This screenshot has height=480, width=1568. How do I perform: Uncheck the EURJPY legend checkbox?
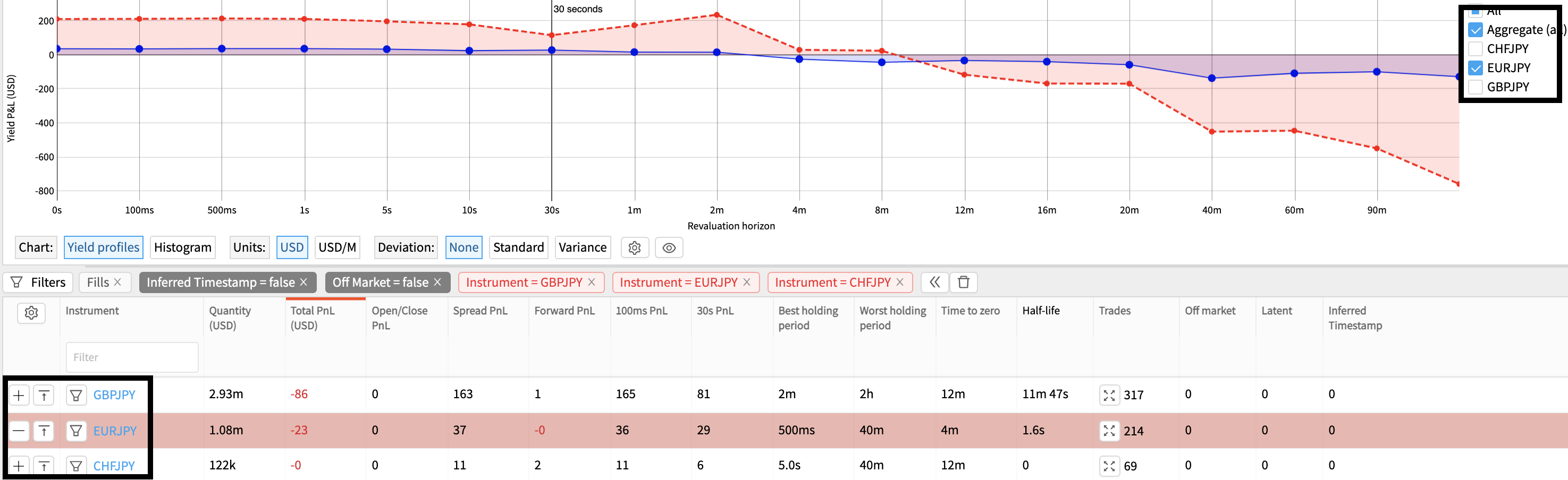1476,67
